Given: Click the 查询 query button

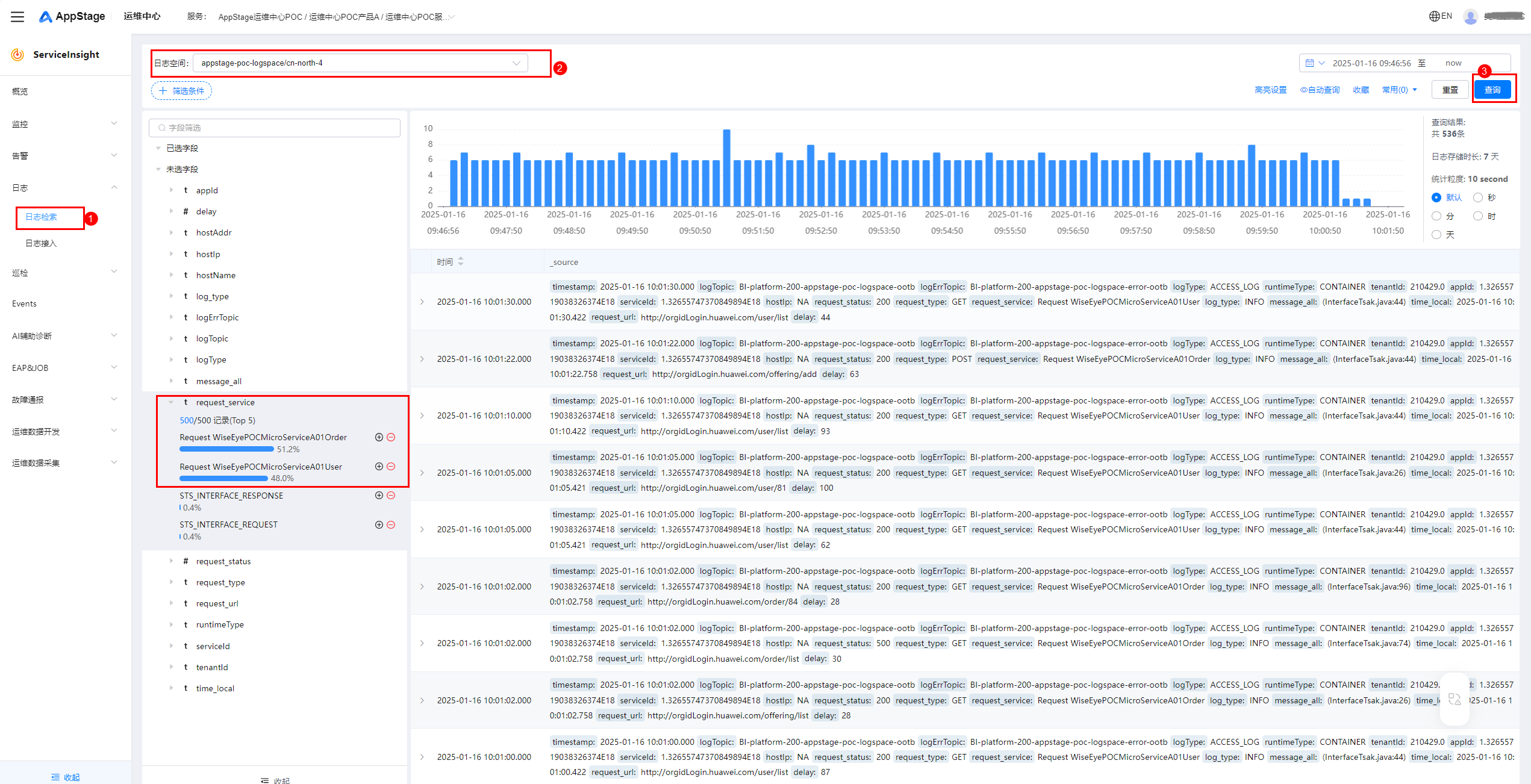Looking at the screenshot, I should pyautogui.click(x=1492, y=90).
